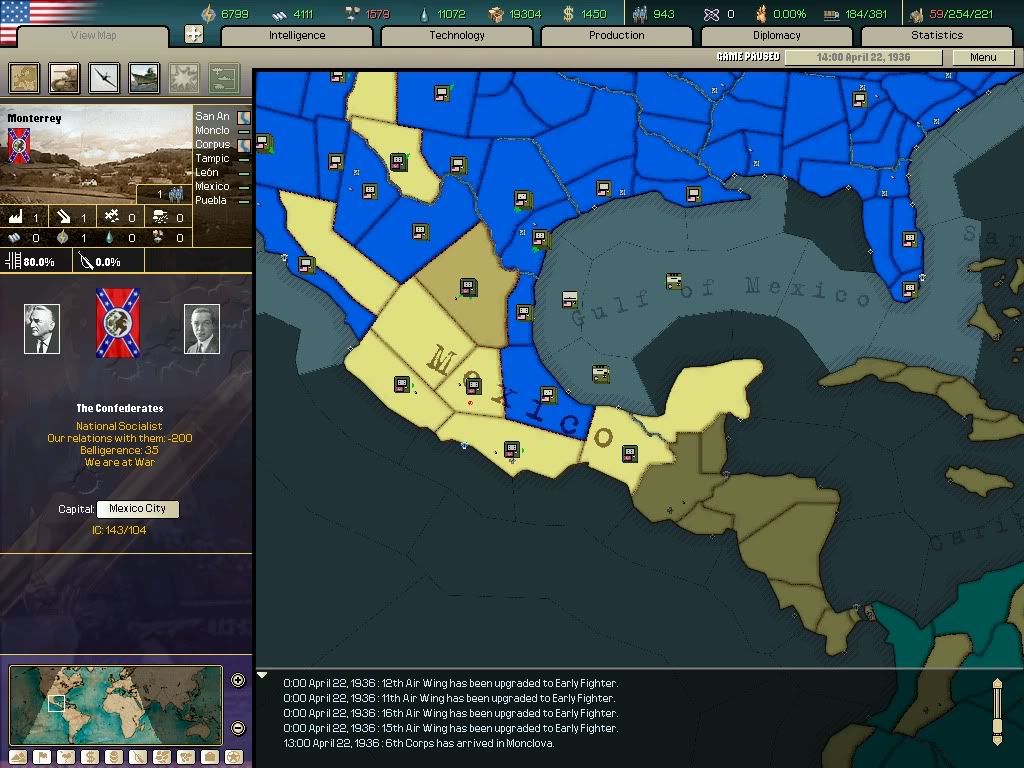
Task: Click the message log scrollbar handle
Action: coord(997,726)
